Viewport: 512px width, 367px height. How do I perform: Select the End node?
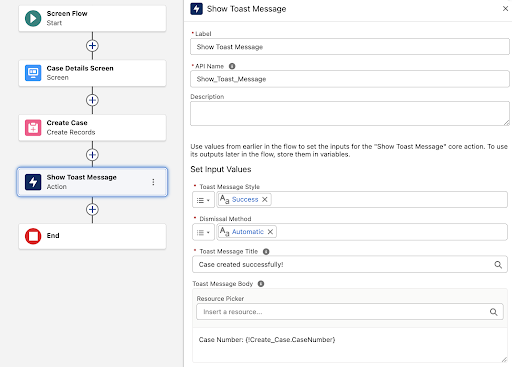(92, 236)
